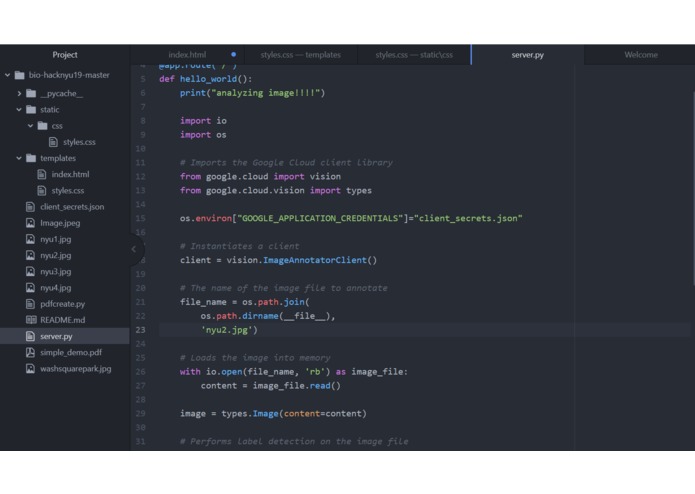This screenshot has width=695, height=494.
Task: Click the static folder icon
Action: point(31,109)
